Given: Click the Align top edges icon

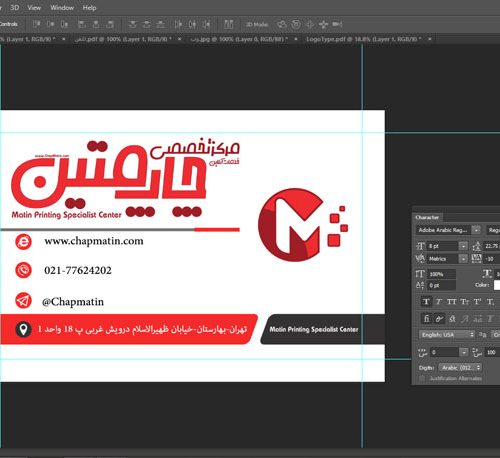Looking at the screenshot, I should tap(36, 24).
